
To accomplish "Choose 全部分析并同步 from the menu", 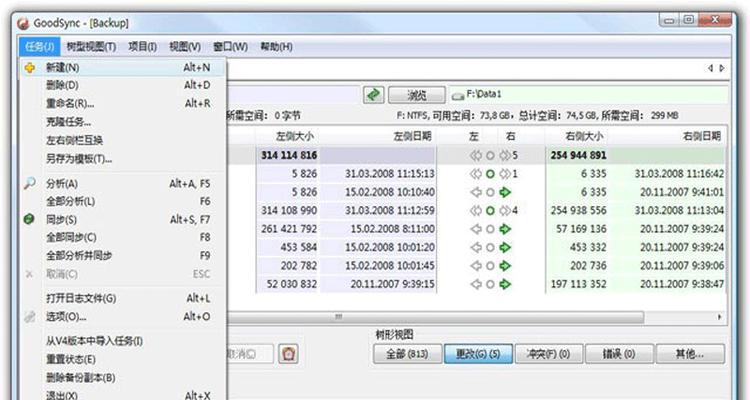I will coord(123,256).
